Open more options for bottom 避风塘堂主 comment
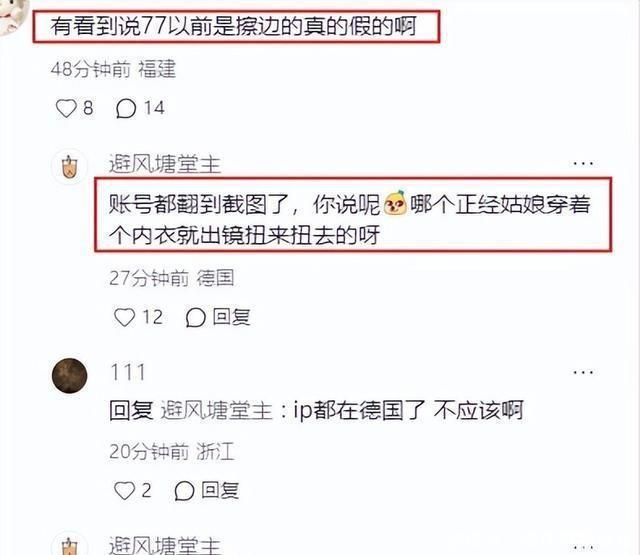The height and width of the screenshot is (555, 640). (x=583, y=547)
